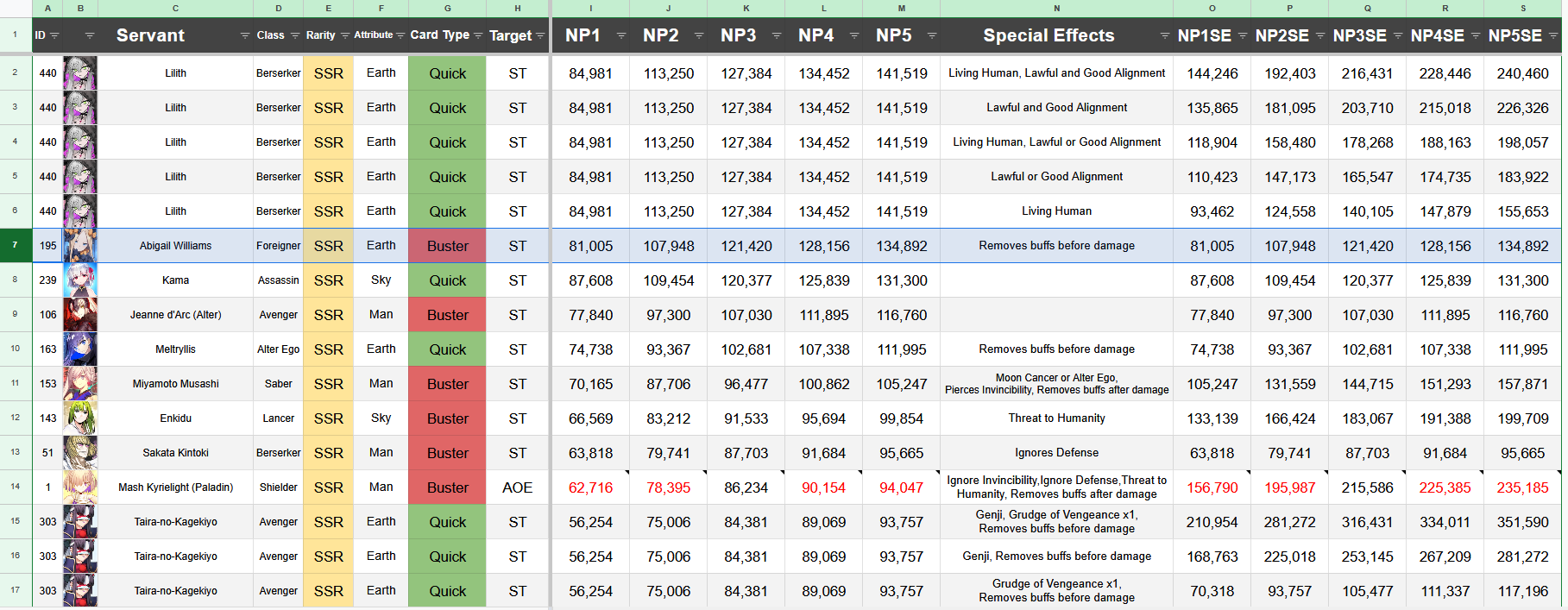Open the NP5SE column filter dropdown
1568x610 pixels.
(1553, 35)
